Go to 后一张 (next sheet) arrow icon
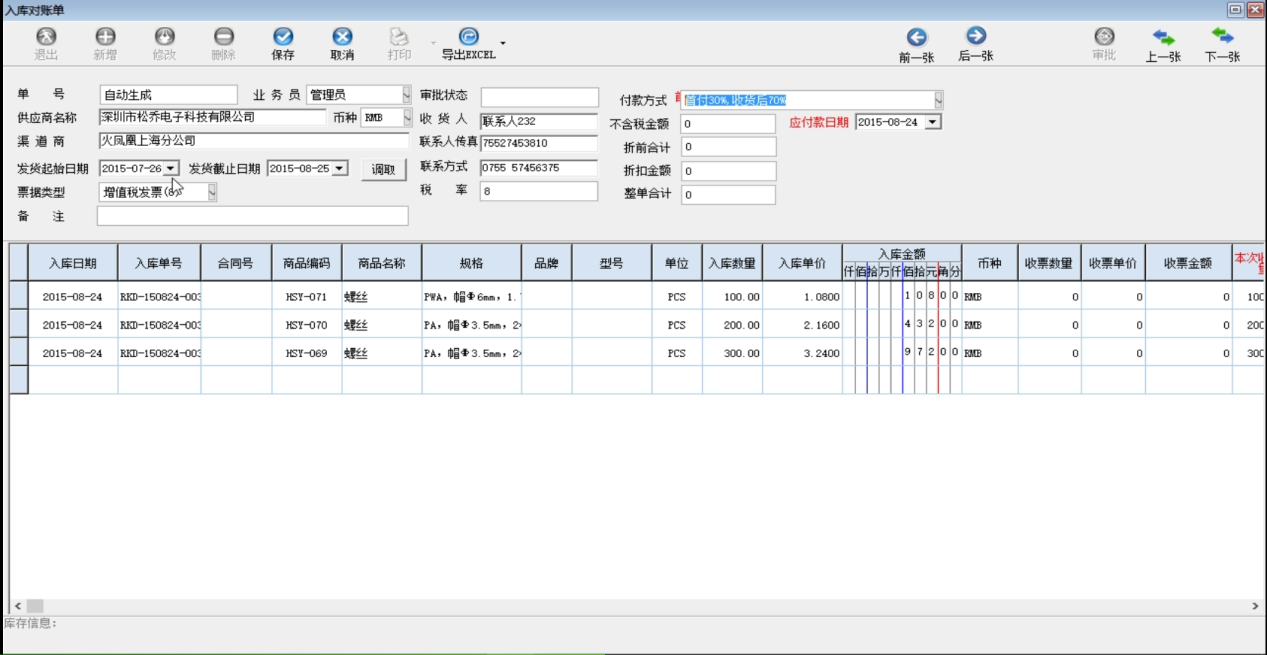Image resolution: width=1267 pixels, height=655 pixels. click(x=976, y=37)
